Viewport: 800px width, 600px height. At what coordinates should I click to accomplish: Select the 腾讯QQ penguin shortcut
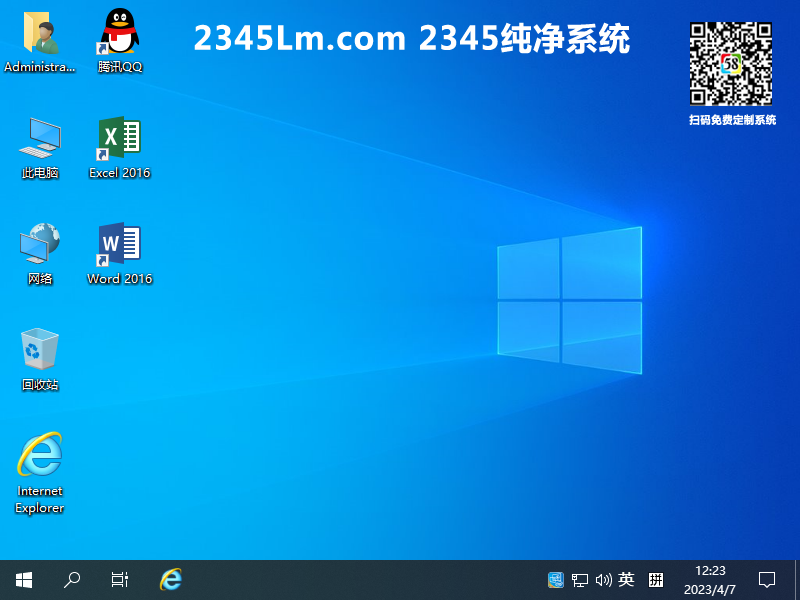[x=119, y=42]
